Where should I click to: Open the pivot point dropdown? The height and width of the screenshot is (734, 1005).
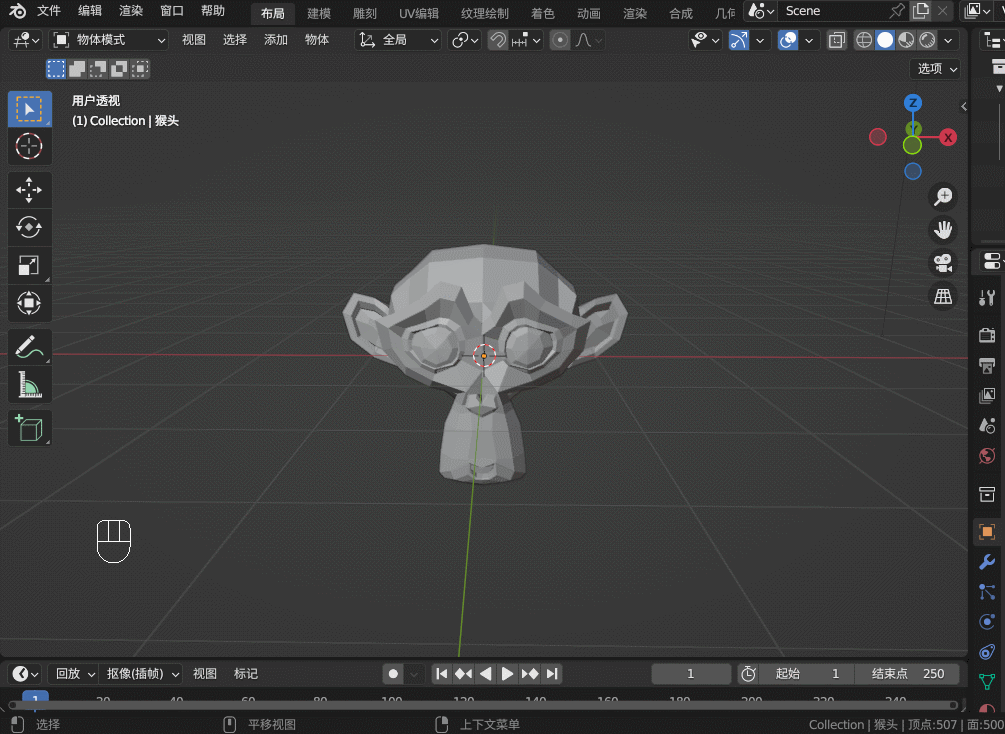[465, 40]
